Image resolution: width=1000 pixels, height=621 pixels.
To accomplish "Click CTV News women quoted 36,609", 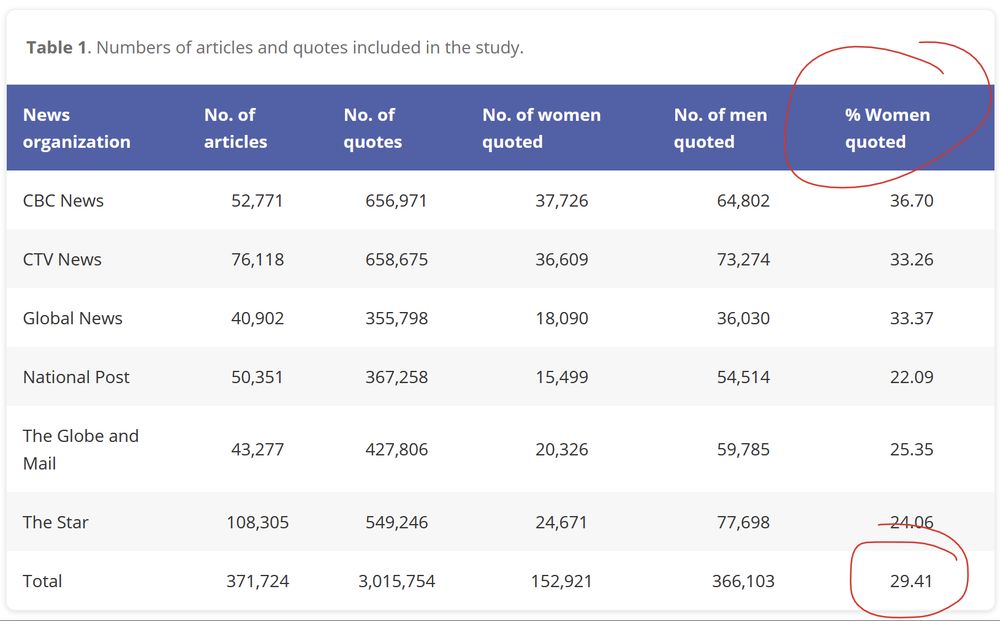I will [x=562, y=259].
